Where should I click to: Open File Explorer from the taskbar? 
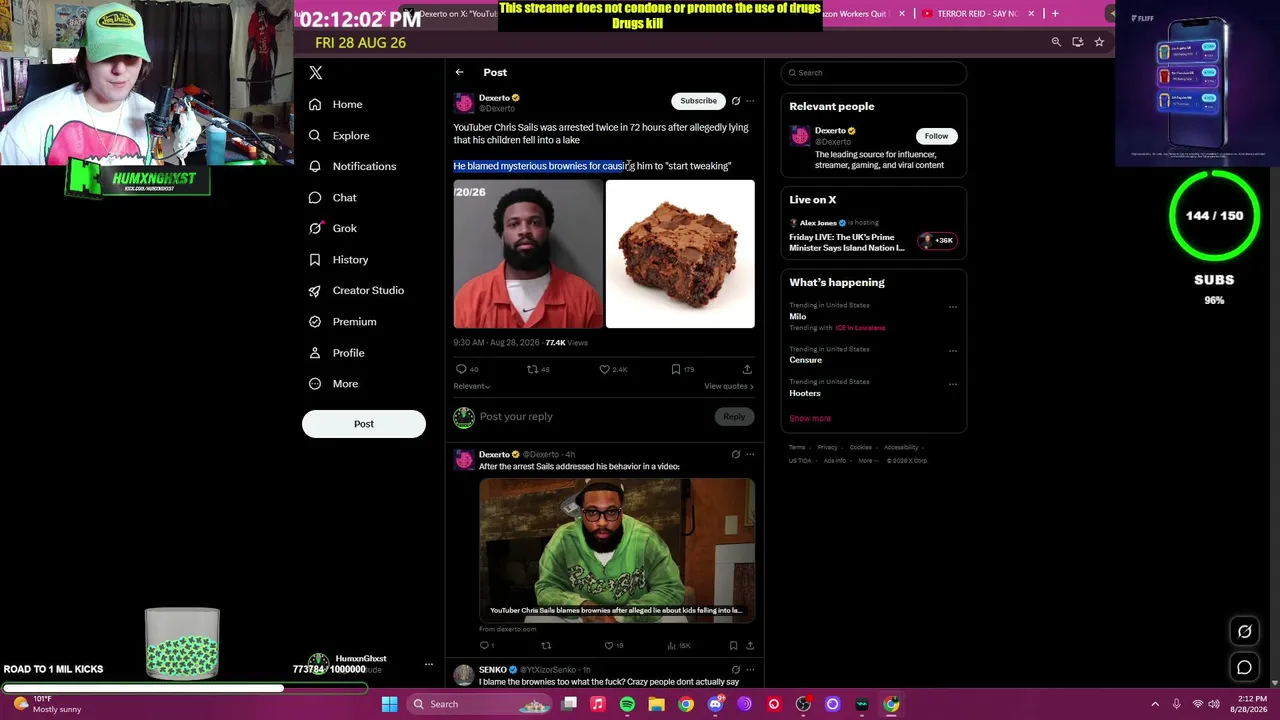[x=656, y=704]
